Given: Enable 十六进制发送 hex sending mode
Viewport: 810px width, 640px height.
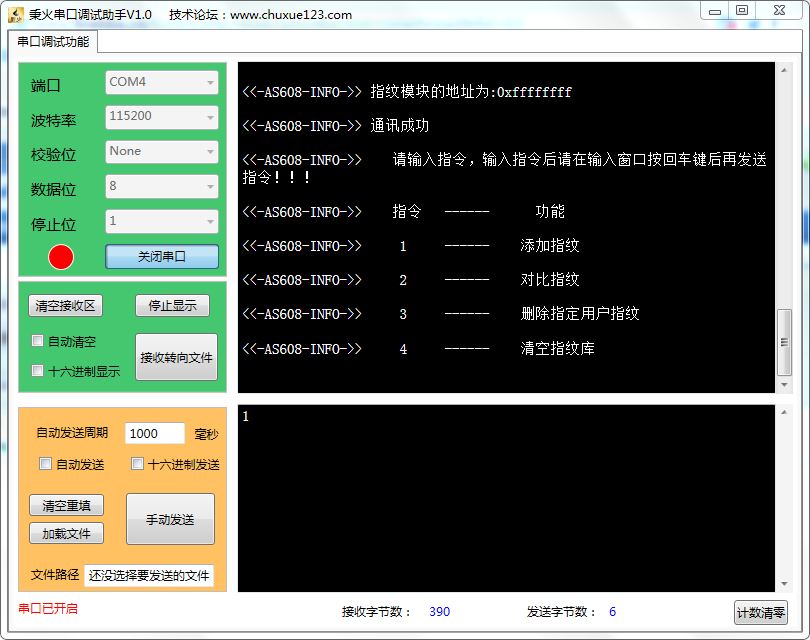Looking at the screenshot, I should (x=137, y=463).
